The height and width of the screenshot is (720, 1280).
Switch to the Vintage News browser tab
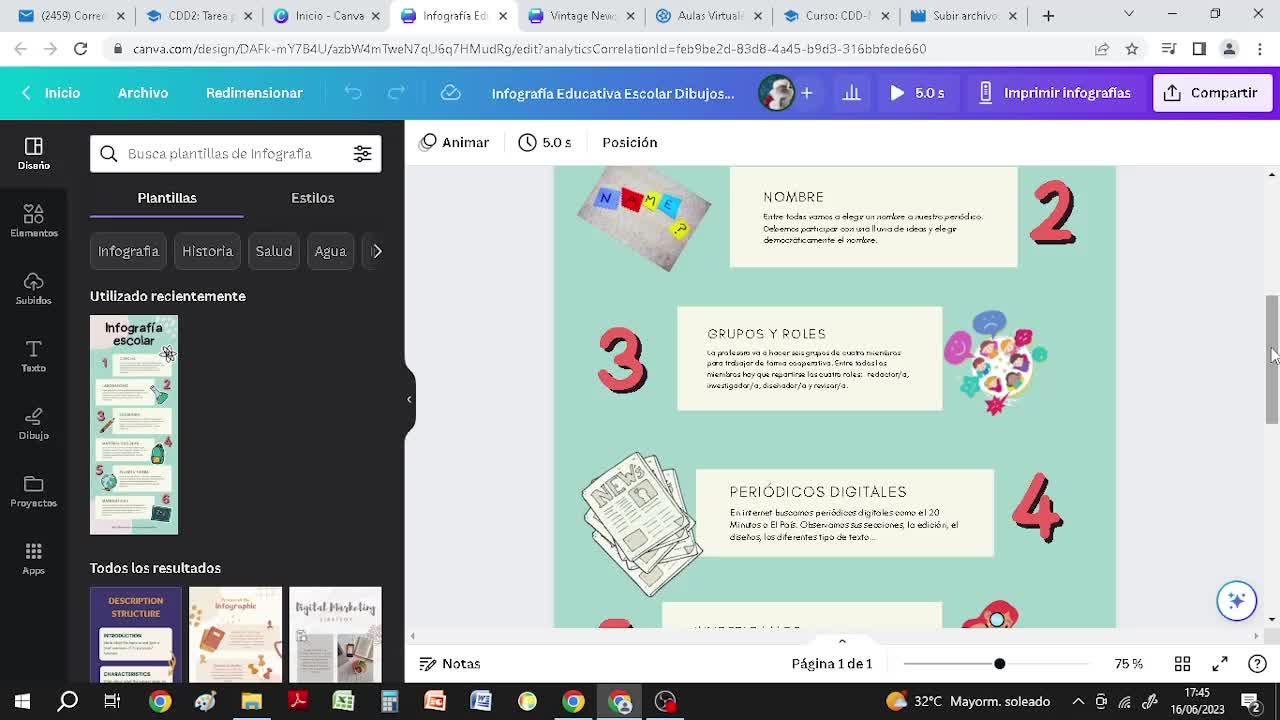click(x=583, y=16)
